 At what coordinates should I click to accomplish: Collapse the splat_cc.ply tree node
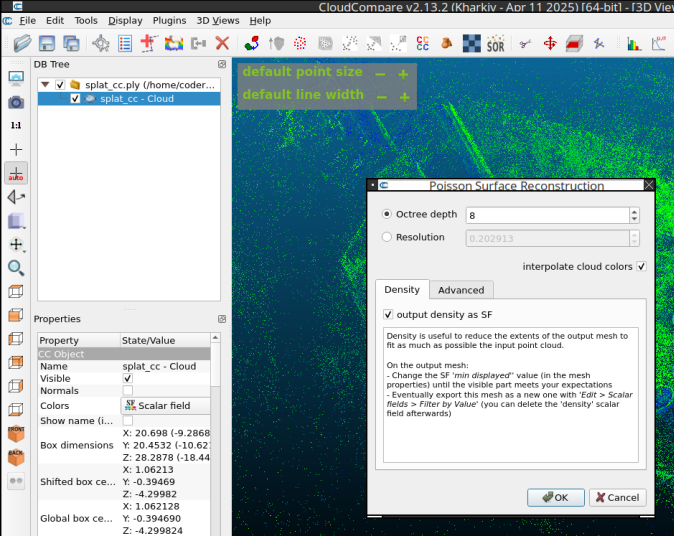tap(45, 85)
